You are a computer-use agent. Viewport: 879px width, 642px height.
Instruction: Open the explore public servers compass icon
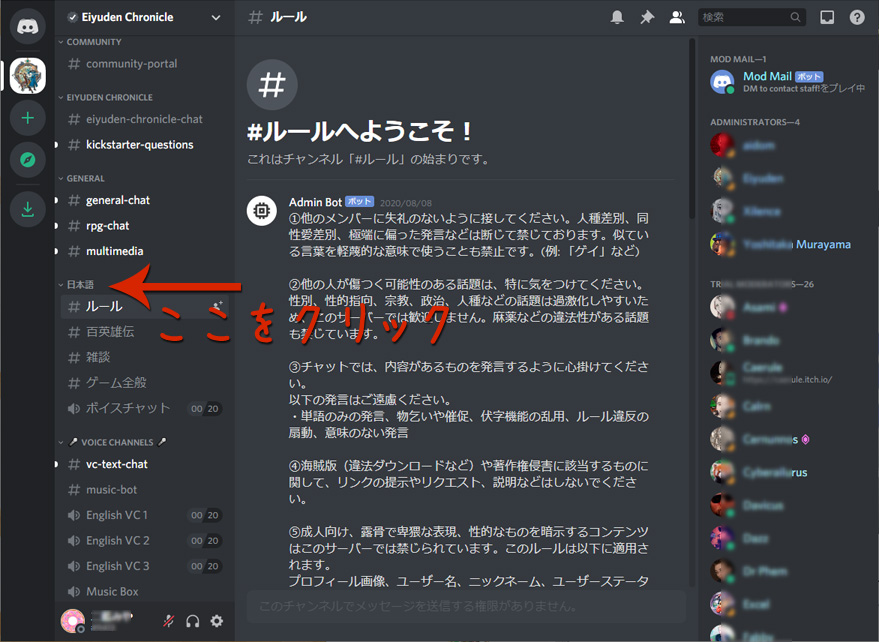click(x=27, y=160)
